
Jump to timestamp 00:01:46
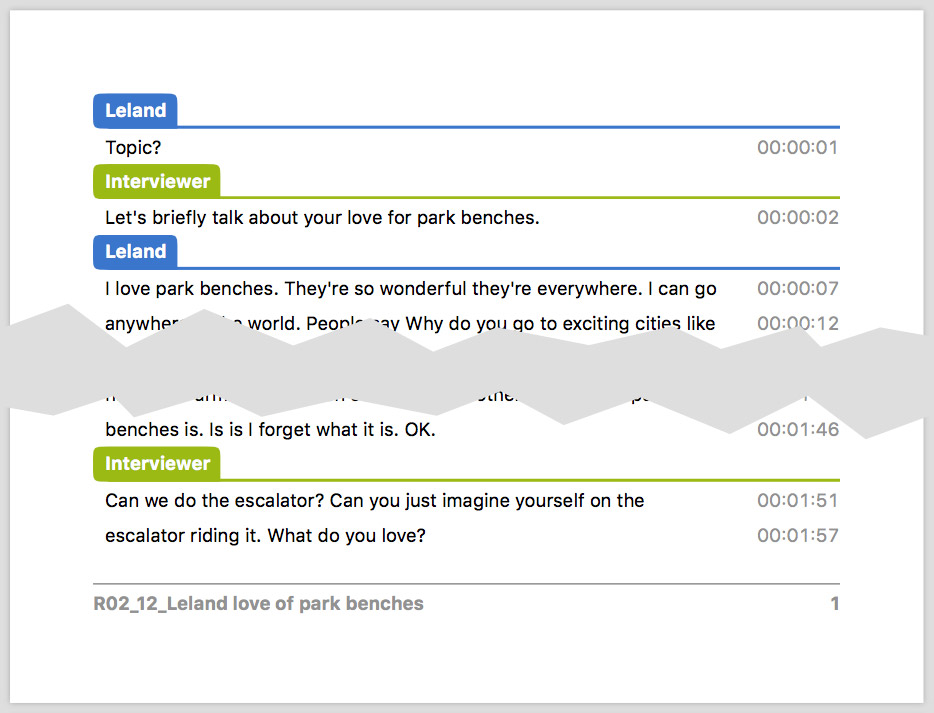click(x=797, y=431)
